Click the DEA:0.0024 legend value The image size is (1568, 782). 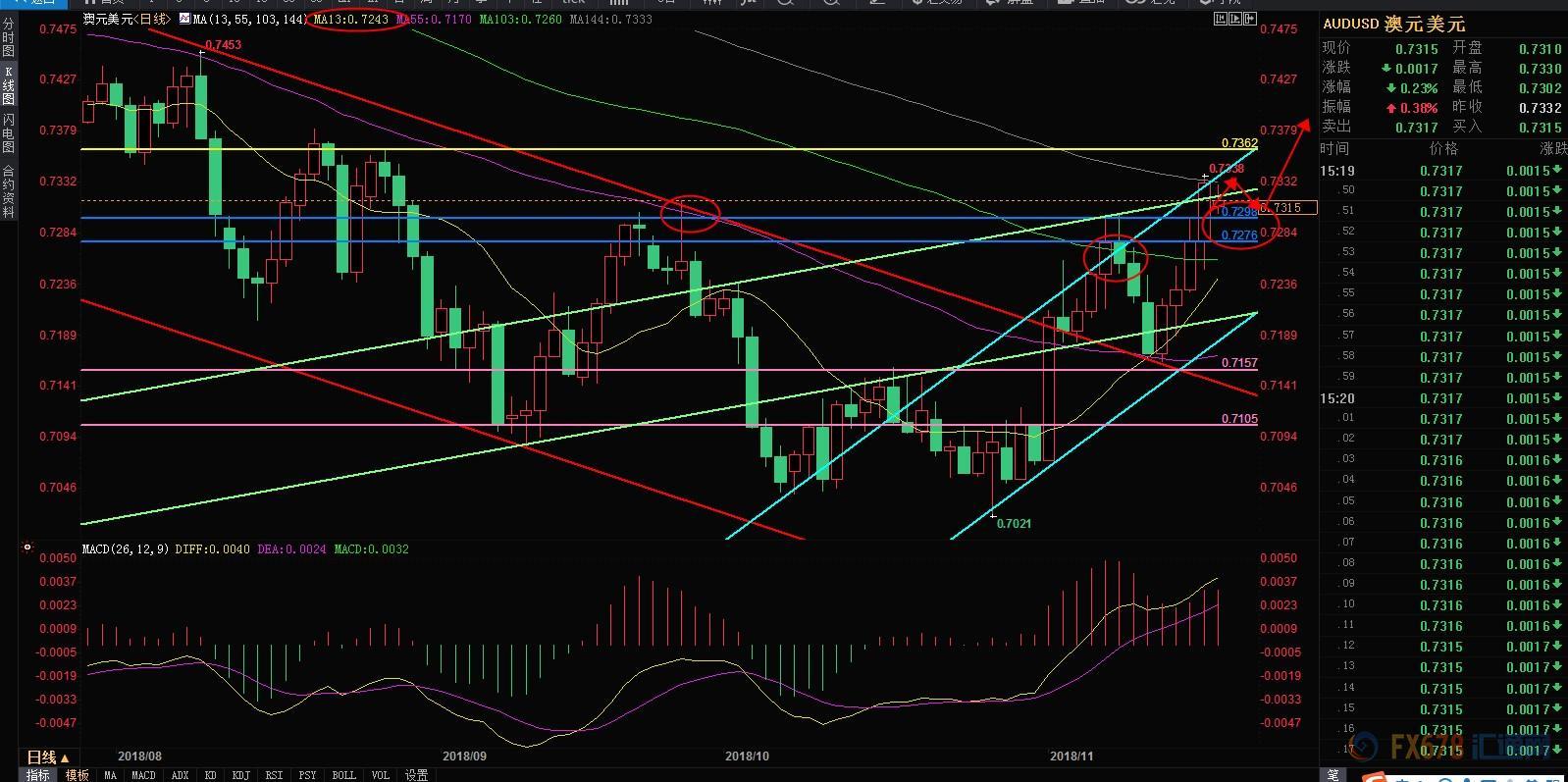point(292,548)
